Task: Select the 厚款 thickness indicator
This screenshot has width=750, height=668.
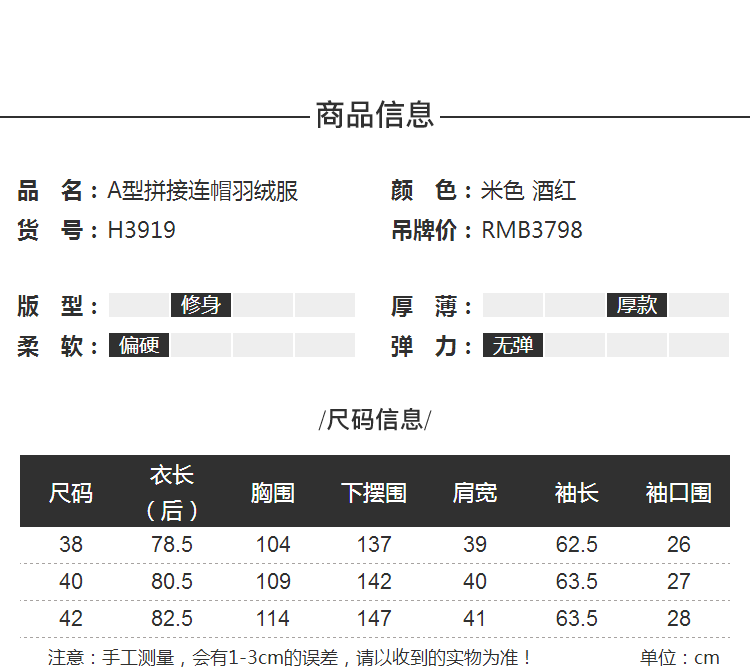Action: click(x=637, y=305)
